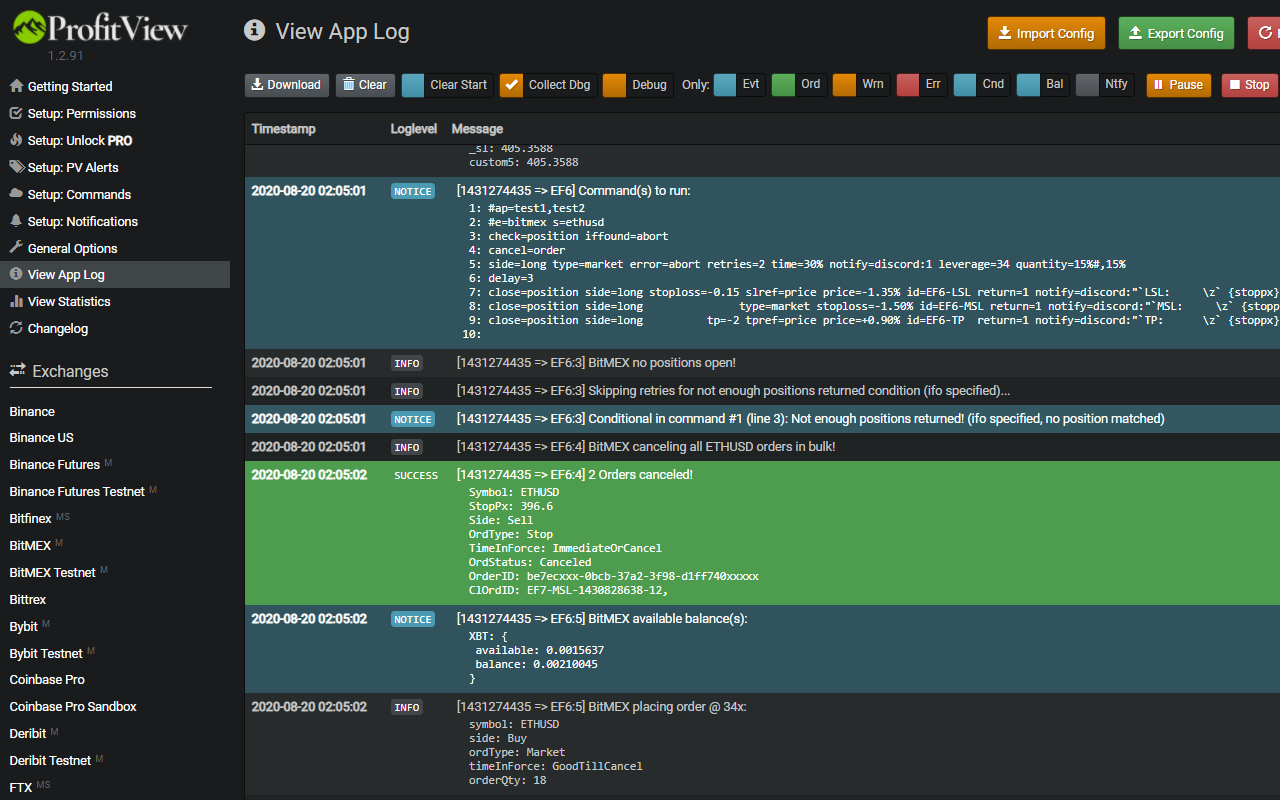Click the Import Config button
This screenshot has height=800, width=1280.
pos(1046,33)
